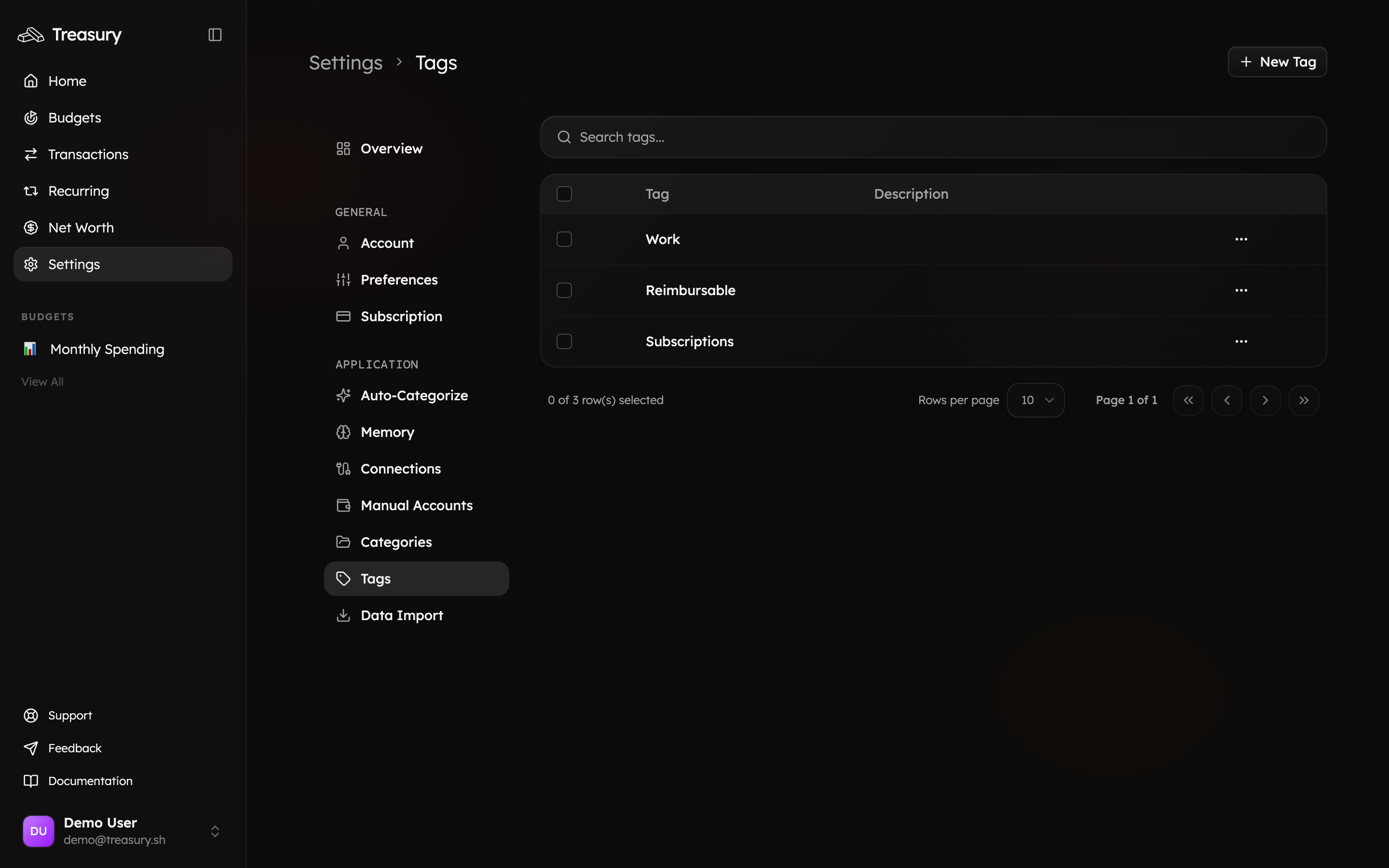Sort by the Tag column header
This screenshot has height=868, width=1389.
click(657, 194)
